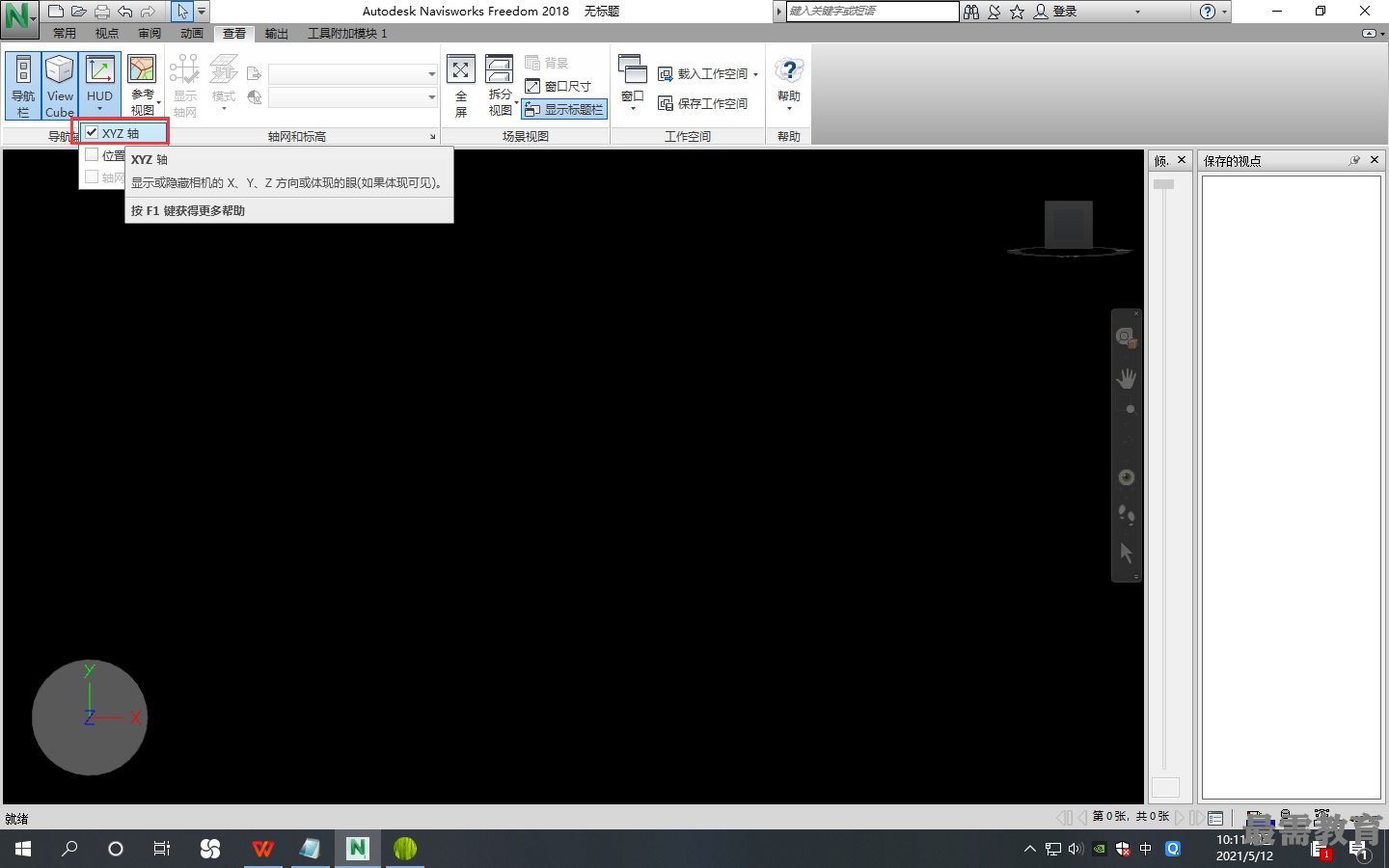Open the Windows (窗口) dropdown
Viewport: 1389px width, 868px height.
point(633,84)
